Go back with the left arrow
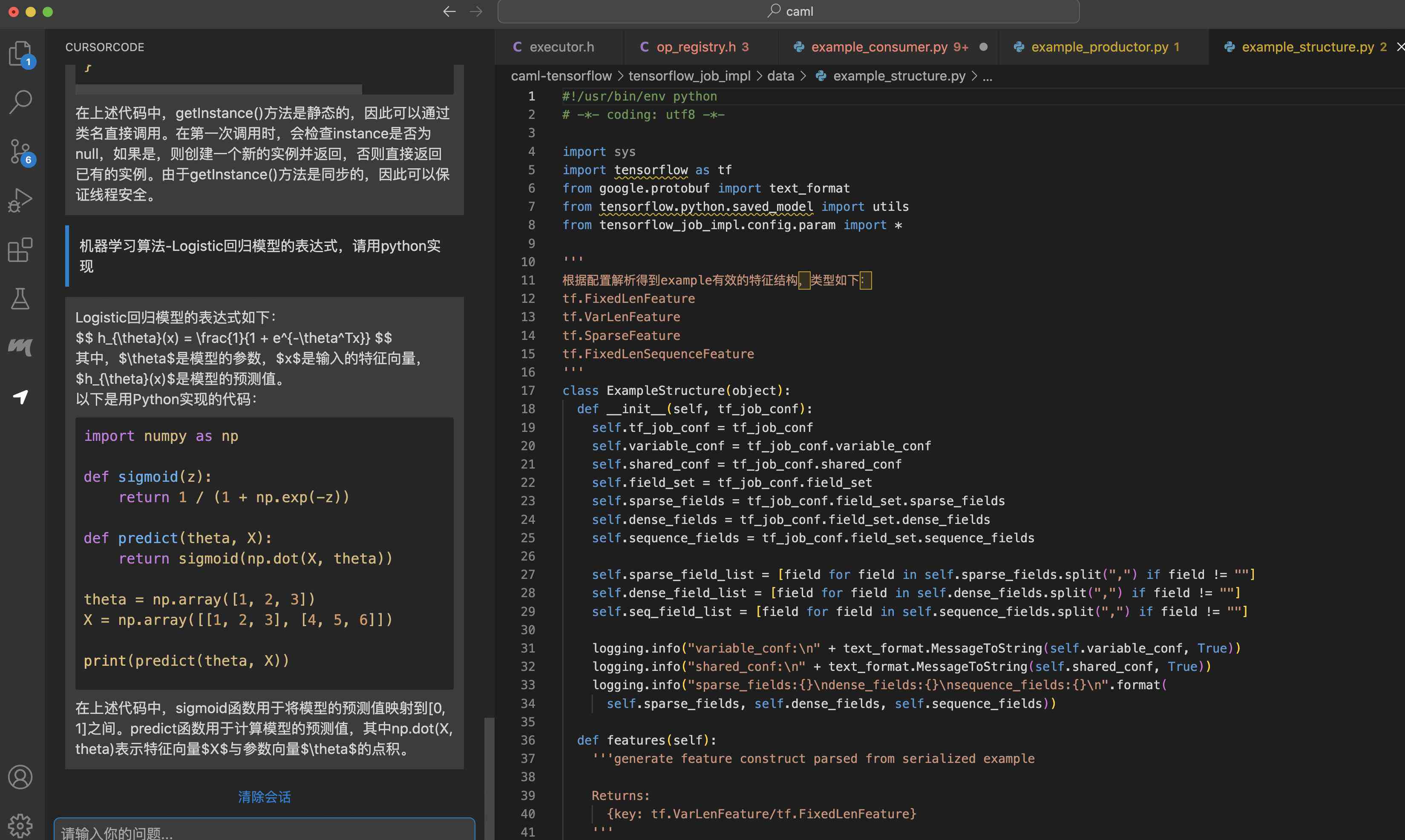1405x840 pixels. [449, 12]
